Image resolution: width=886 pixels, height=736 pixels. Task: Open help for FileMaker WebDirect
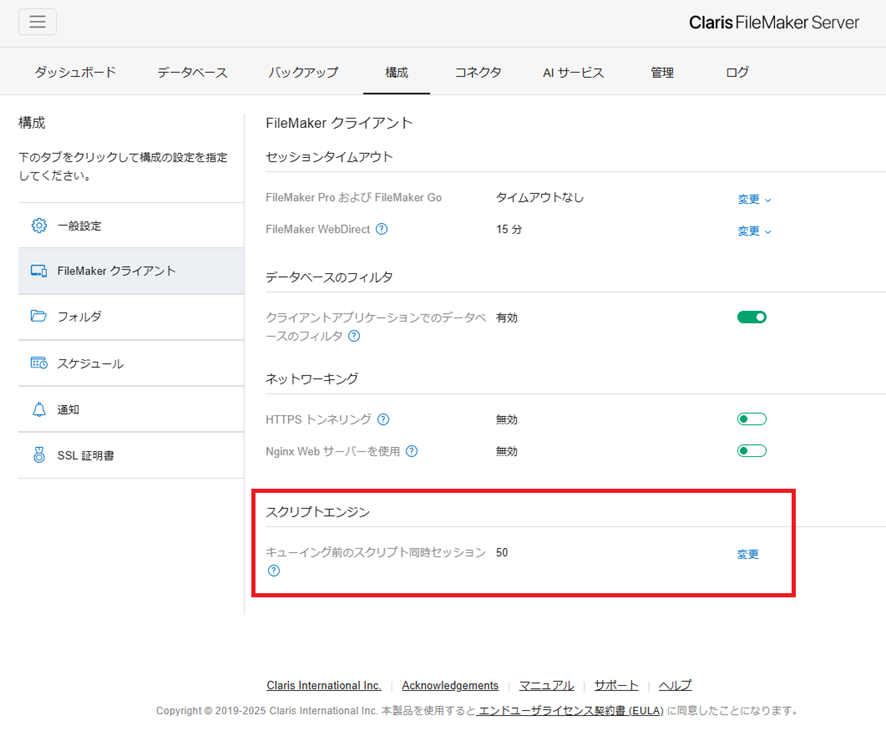click(x=382, y=229)
